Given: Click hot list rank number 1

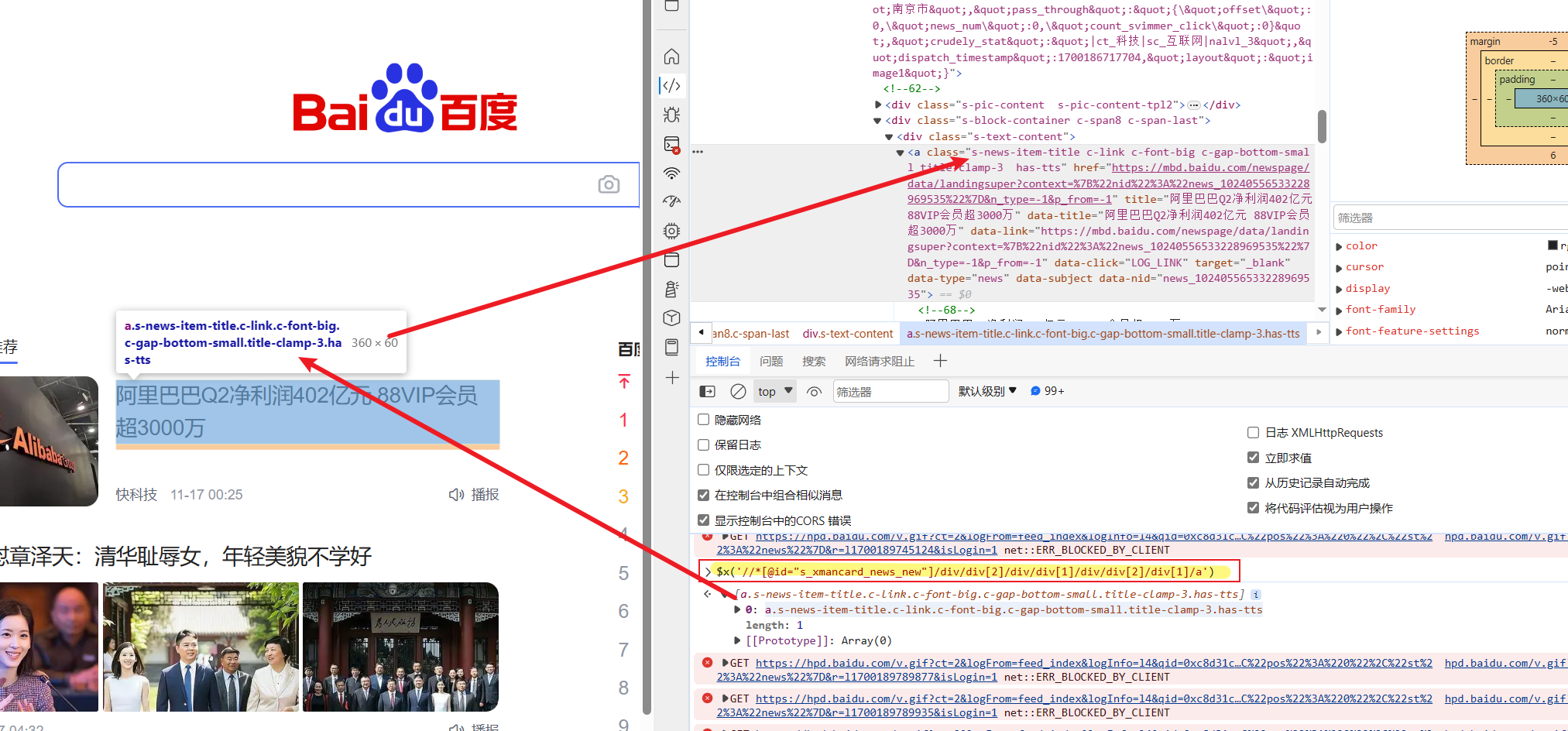Looking at the screenshot, I should coord(623,420).
